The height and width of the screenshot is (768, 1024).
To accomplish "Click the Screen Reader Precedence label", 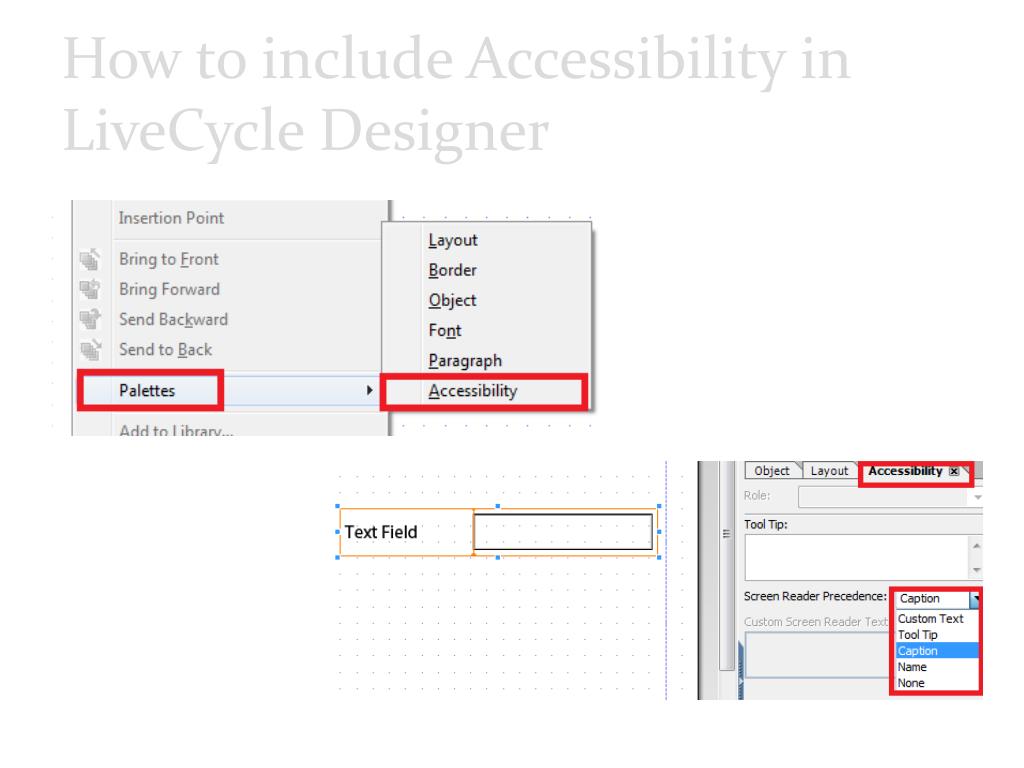I will (x=815, y=596).
